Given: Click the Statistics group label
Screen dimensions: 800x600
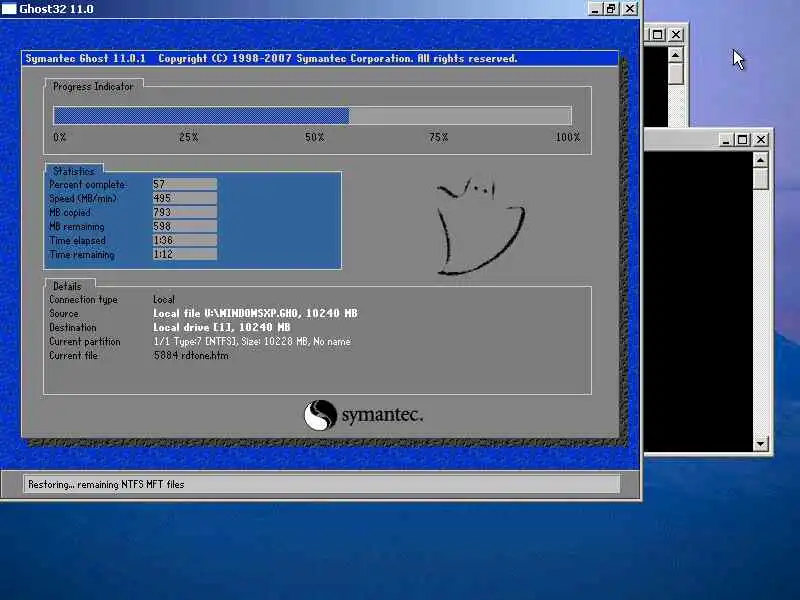Looking at the screenshot, I should tap(74, 171).
